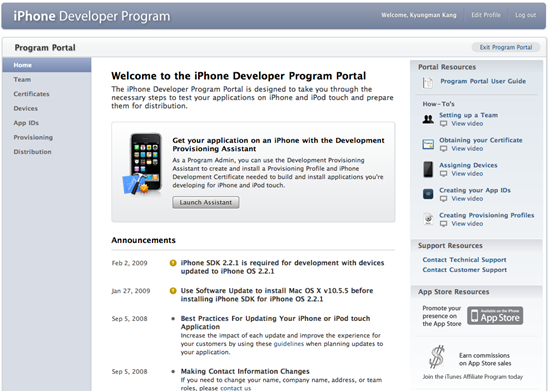The height and width of the screenshot is (391, 548).
Task: Click Welcome, Kyungman Kang text
Action: pyautogui.click(x=419, y=15)
